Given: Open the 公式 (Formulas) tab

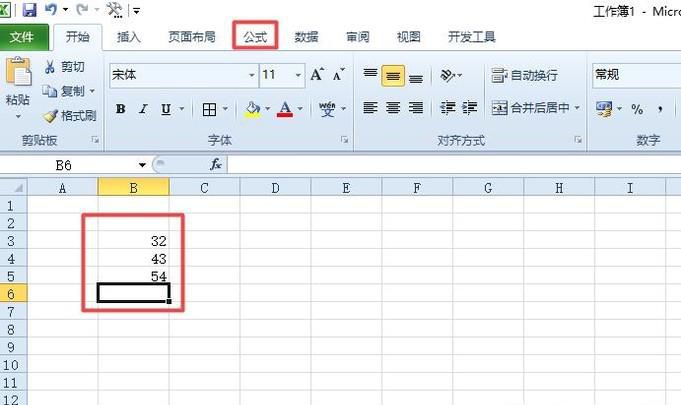Looking at the screenshot, I should click(x=255, y=37).
